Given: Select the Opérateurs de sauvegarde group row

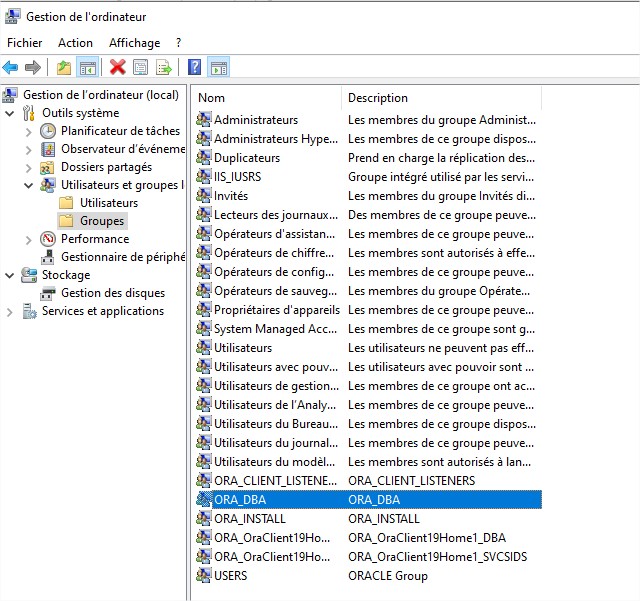Looking at the screenshot, I should click(368, 291).
